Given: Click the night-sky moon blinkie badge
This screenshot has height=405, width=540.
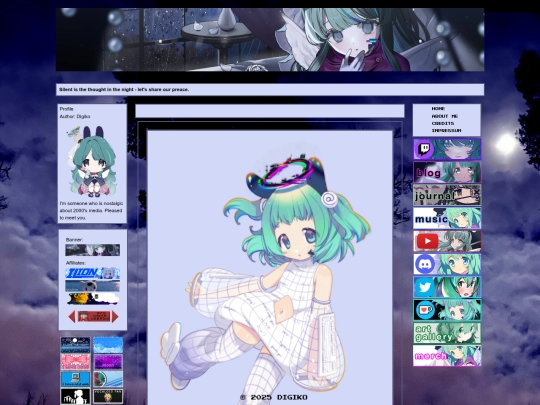Looking at the screenshot, I should click(x=75, y=345).
